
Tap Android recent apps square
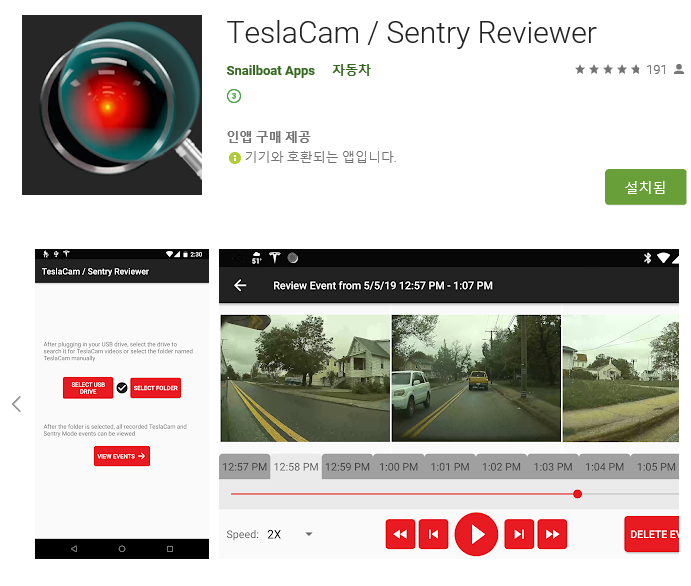click(170, 549)
